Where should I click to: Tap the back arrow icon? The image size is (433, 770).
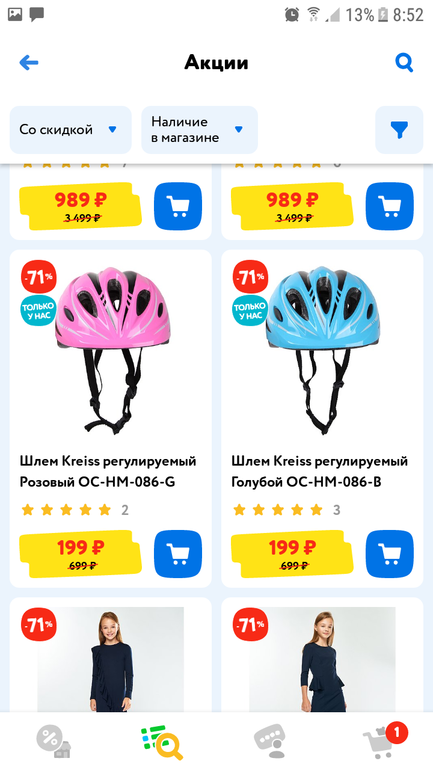[29, 62]
